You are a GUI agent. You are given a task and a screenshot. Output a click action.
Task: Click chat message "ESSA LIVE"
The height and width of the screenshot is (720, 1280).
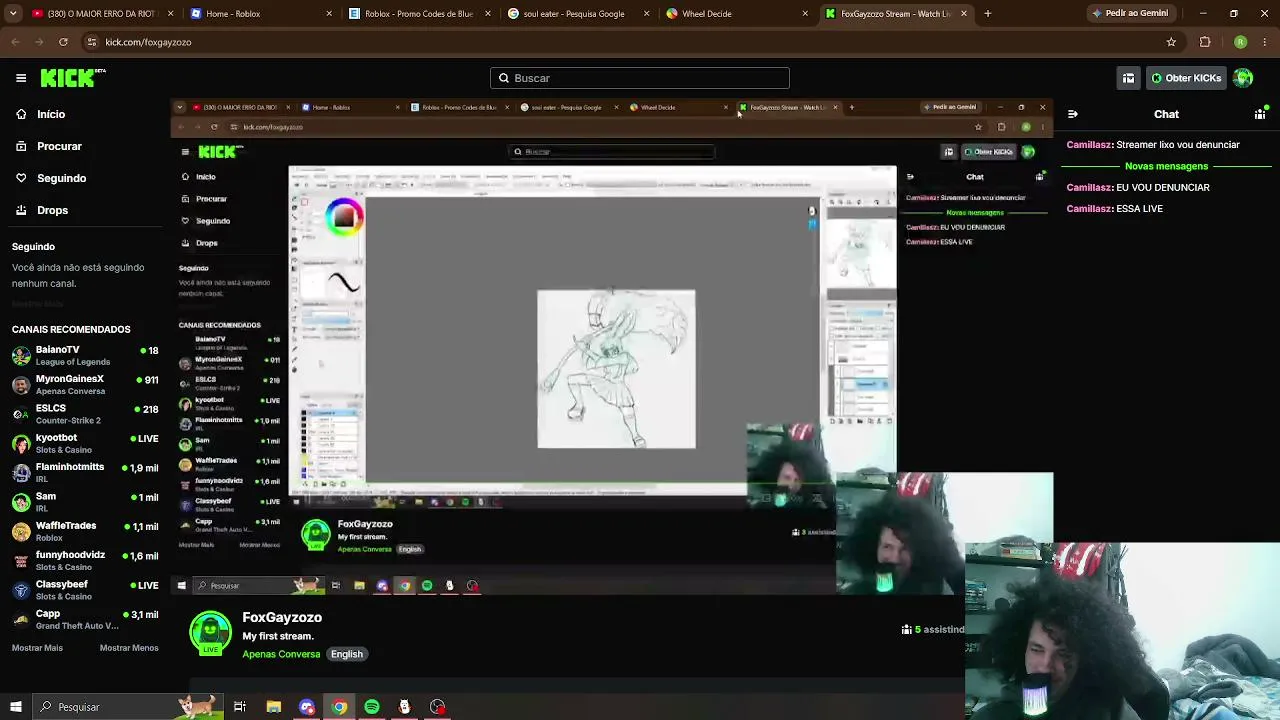pyautogui.click(x=1139, y=208)
